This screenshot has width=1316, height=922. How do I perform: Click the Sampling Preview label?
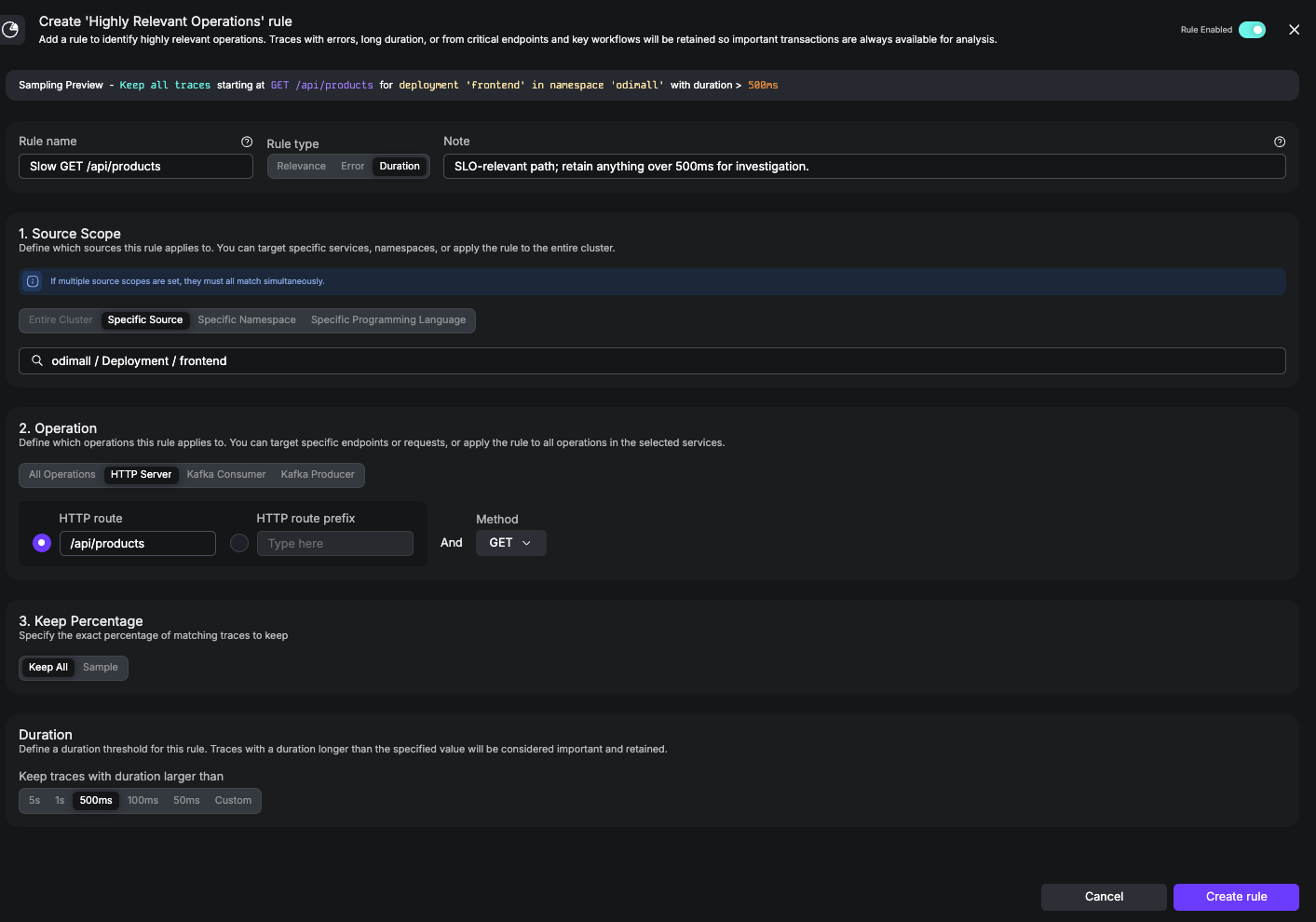[61, 86]
